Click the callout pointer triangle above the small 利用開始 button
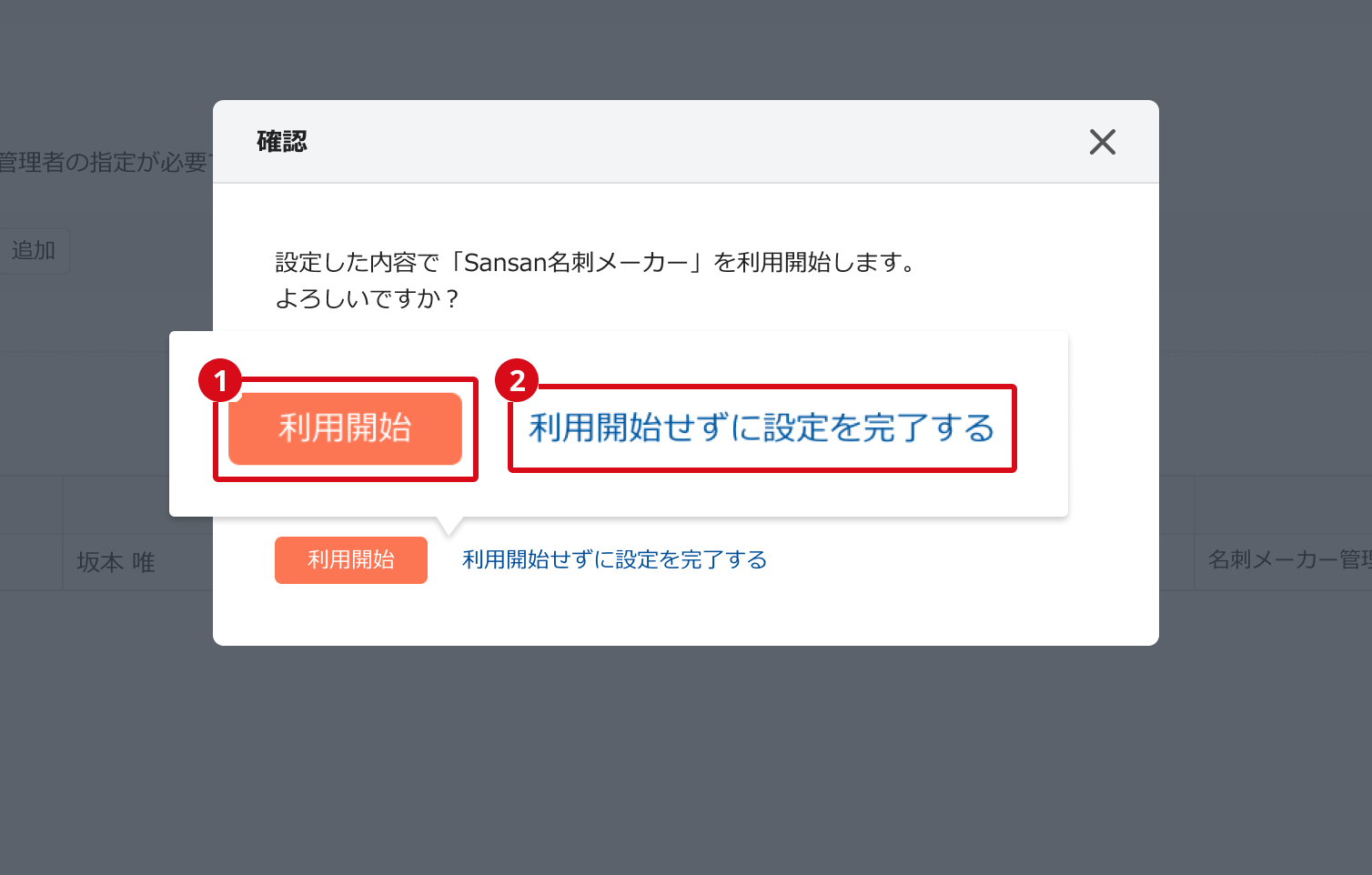 [x=449, y=527]
